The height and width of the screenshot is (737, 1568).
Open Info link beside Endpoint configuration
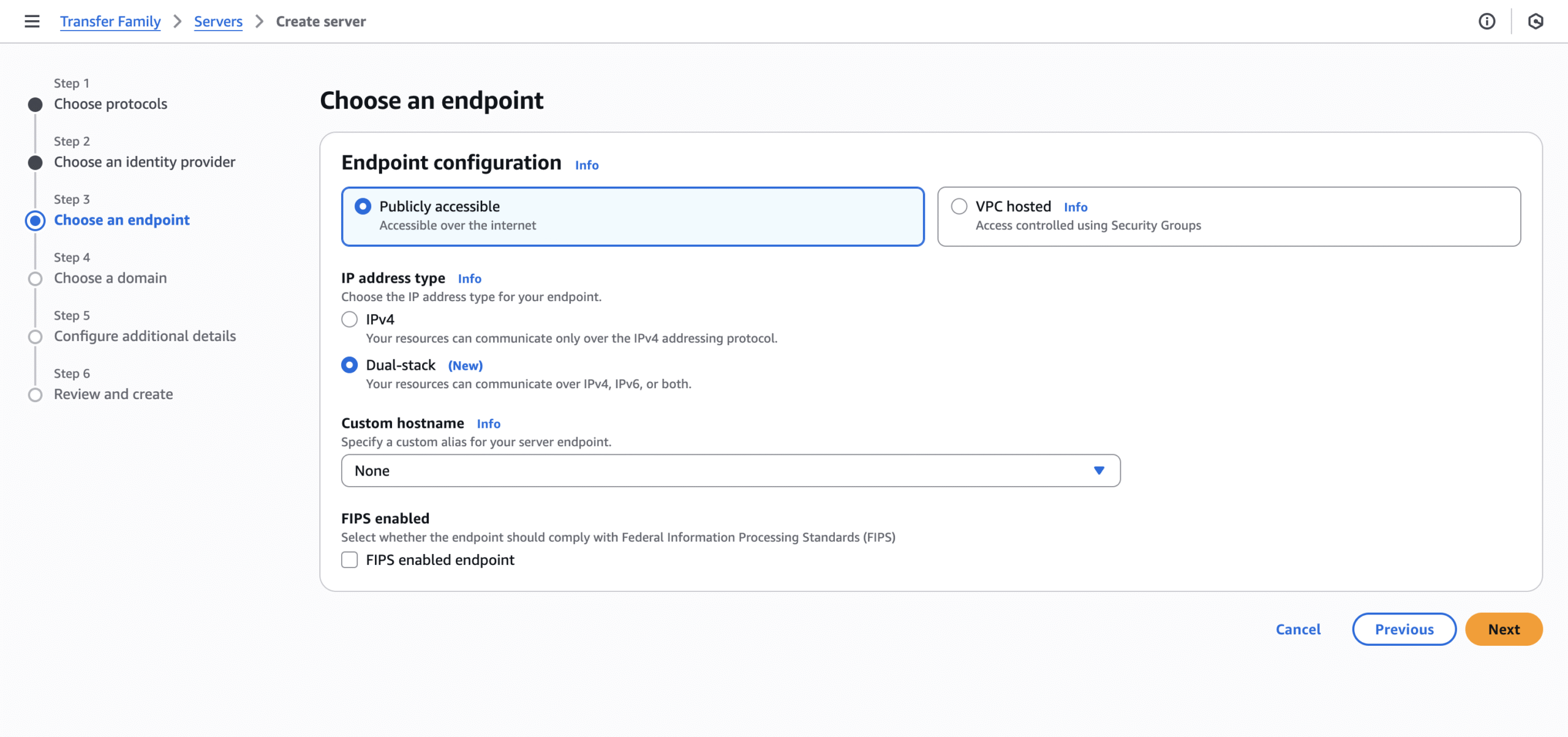click(586, 165)
